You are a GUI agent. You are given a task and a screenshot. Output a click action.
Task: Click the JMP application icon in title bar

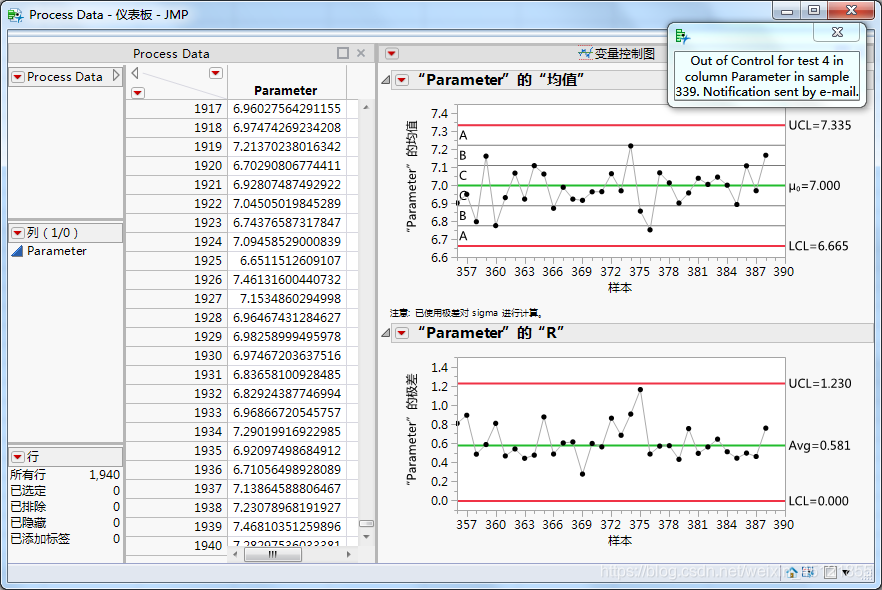coord(15,15)
